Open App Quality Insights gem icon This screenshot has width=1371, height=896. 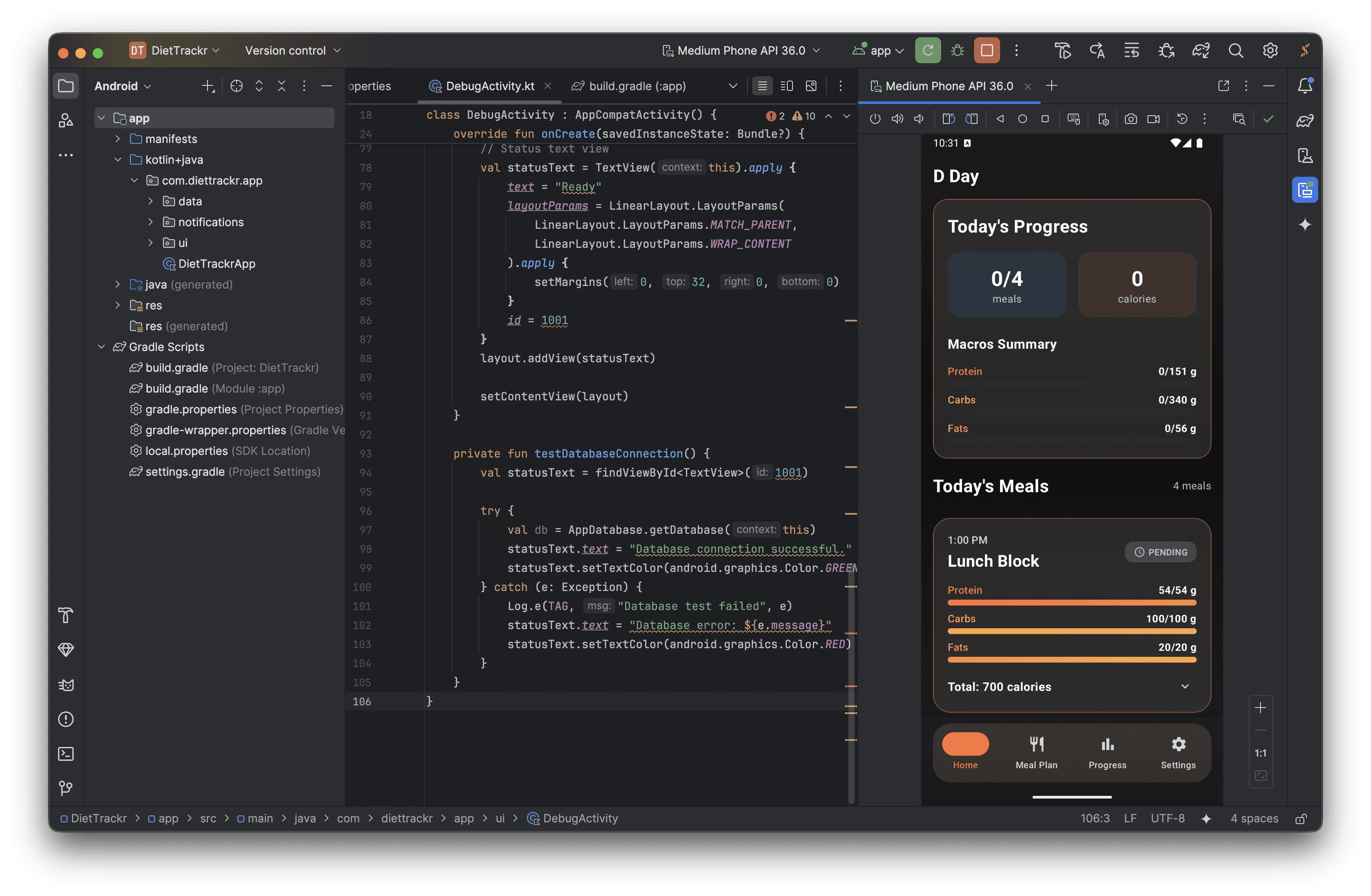(66, 649)
